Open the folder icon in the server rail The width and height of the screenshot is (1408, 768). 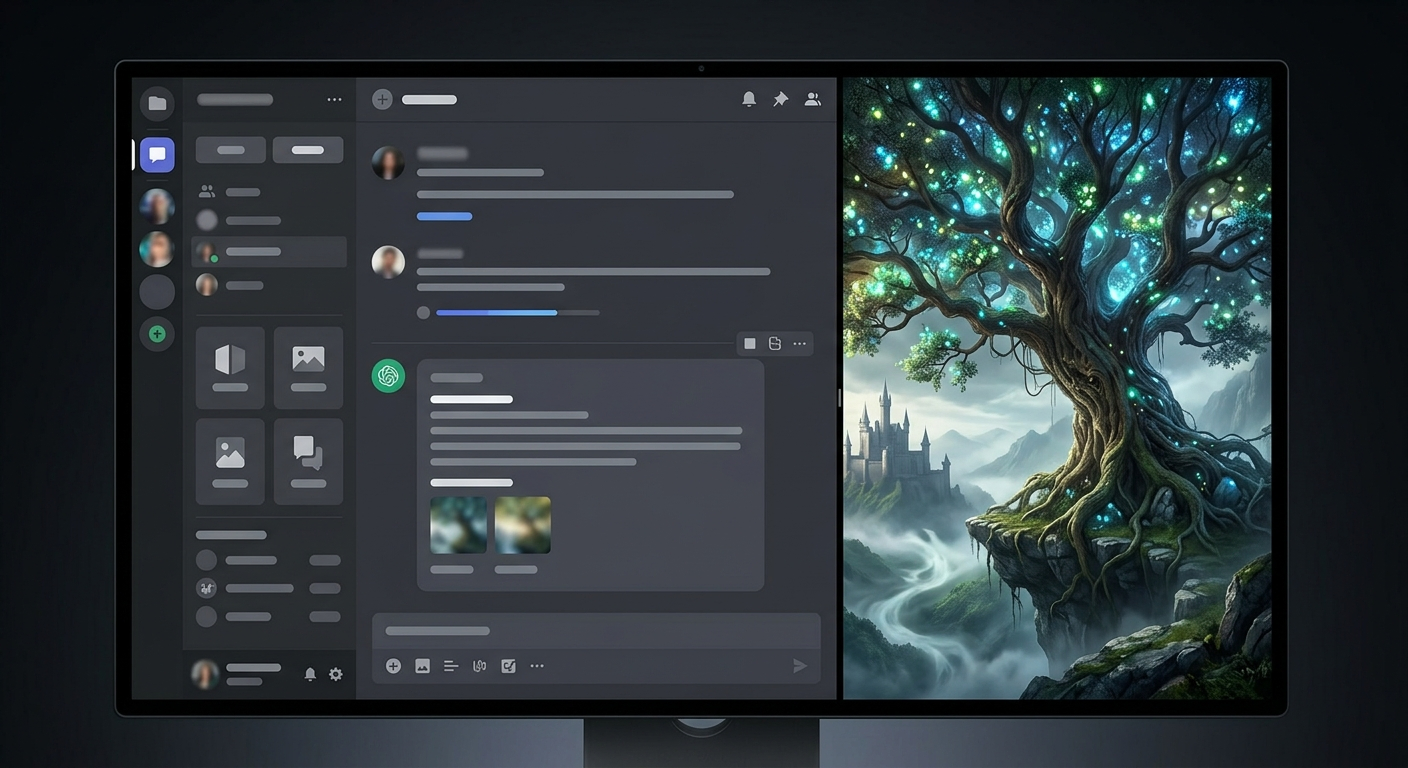[x=157, y=103]
